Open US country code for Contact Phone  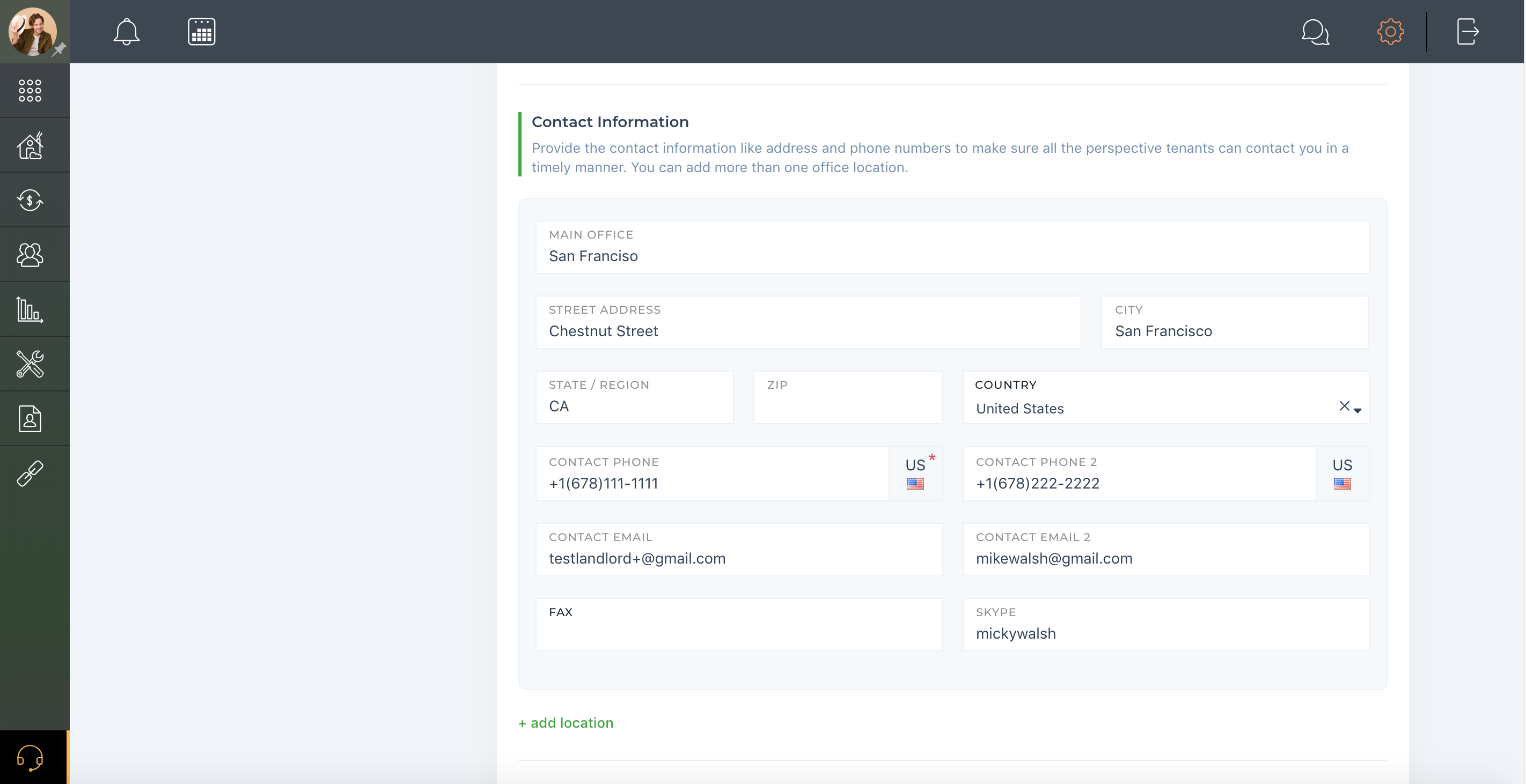[x=915, y=473]
